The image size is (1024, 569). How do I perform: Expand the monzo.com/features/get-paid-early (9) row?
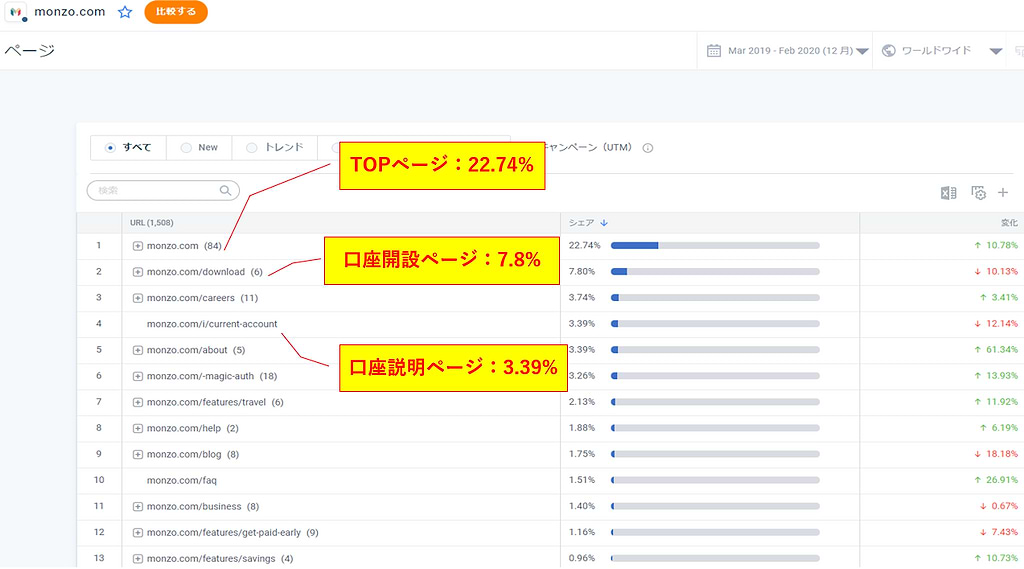click(x=138, y=532)
